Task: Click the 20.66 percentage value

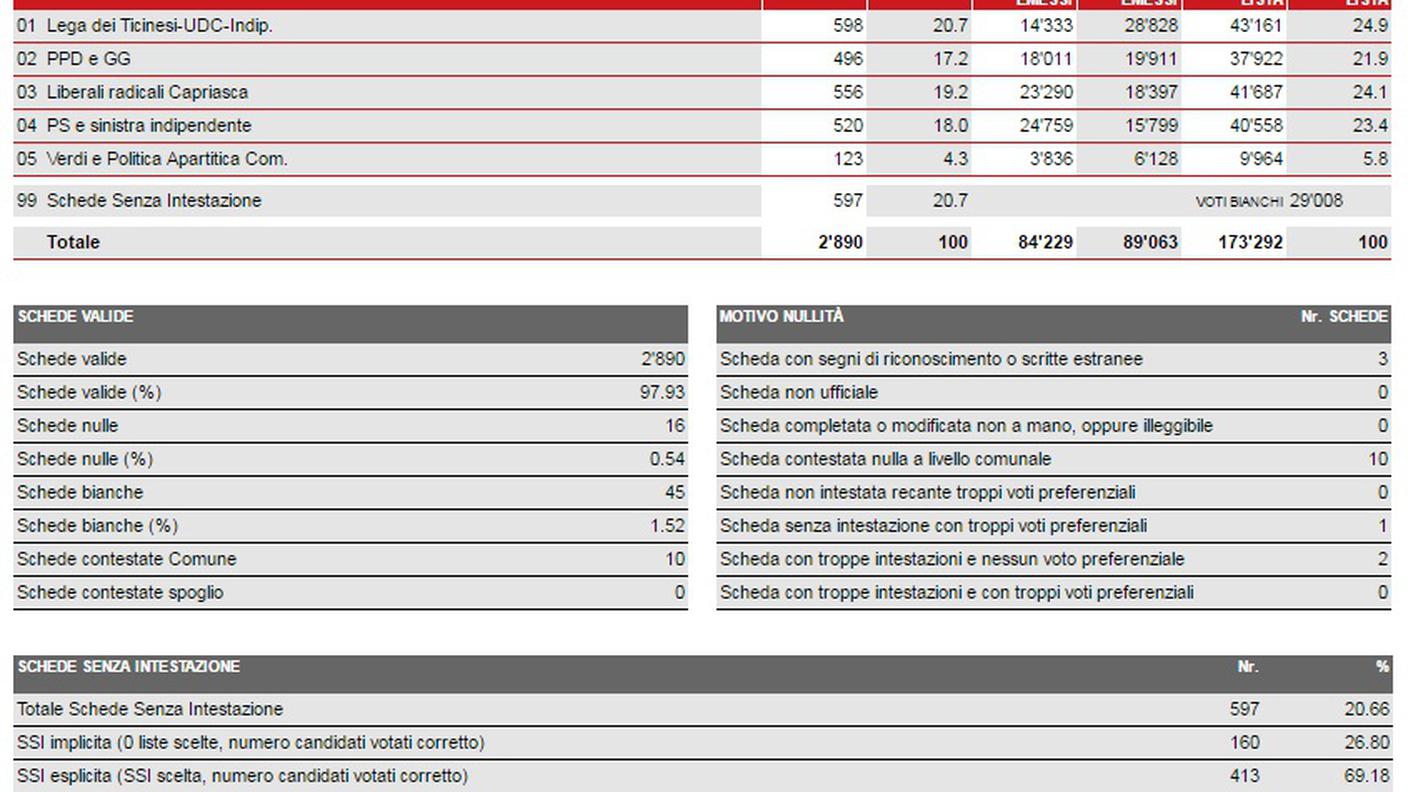Action: click(1366, 709)
